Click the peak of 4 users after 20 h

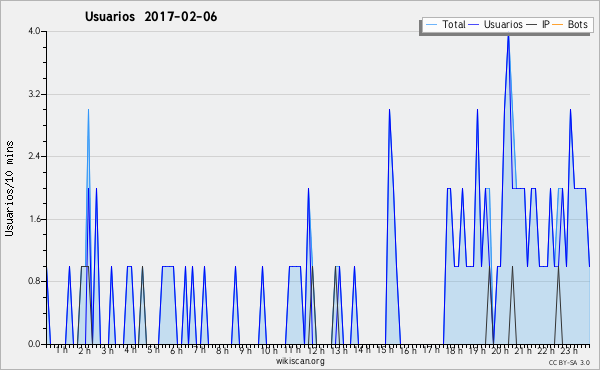coord(508,35)
